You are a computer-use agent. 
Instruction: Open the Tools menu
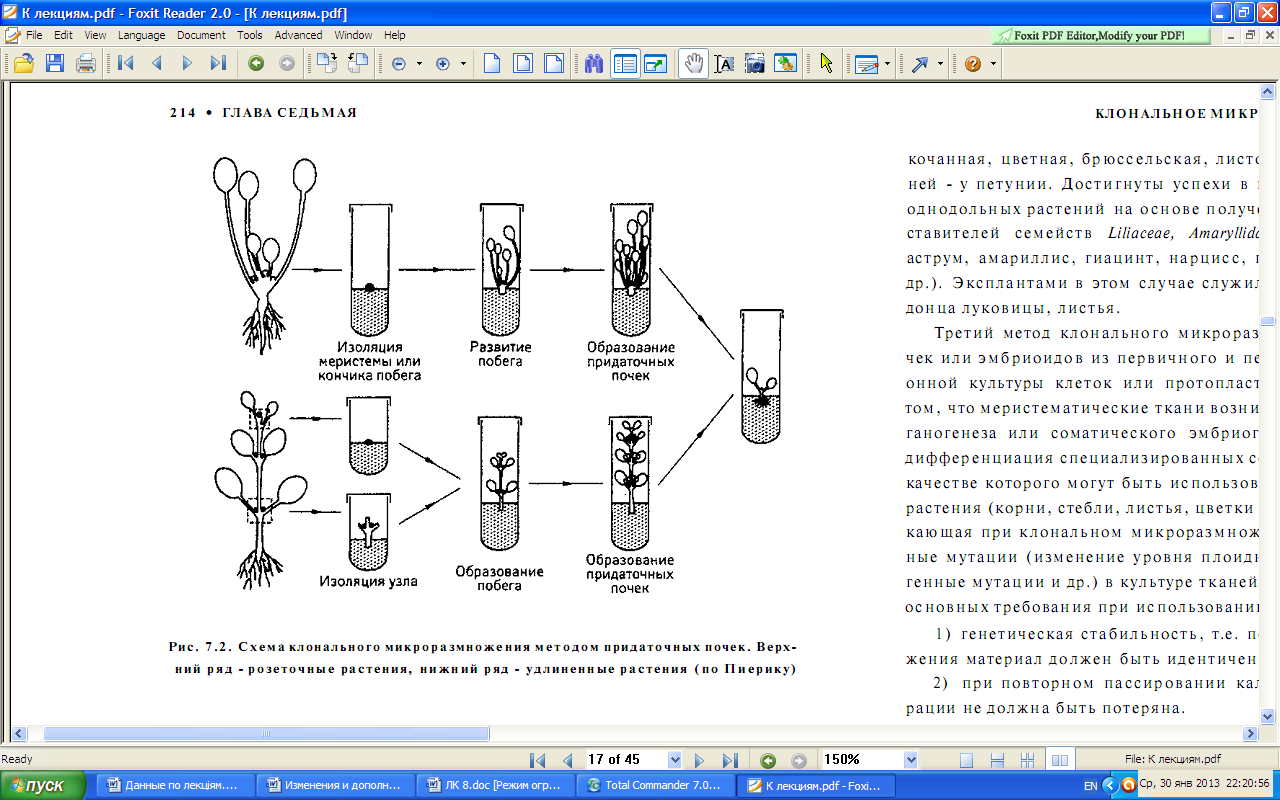pos(250,35)
